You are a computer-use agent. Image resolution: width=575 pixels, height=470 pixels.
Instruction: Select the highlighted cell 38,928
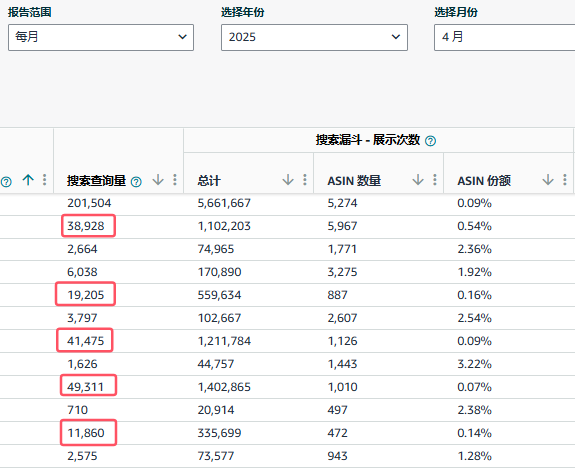click(x=88, y=226)
